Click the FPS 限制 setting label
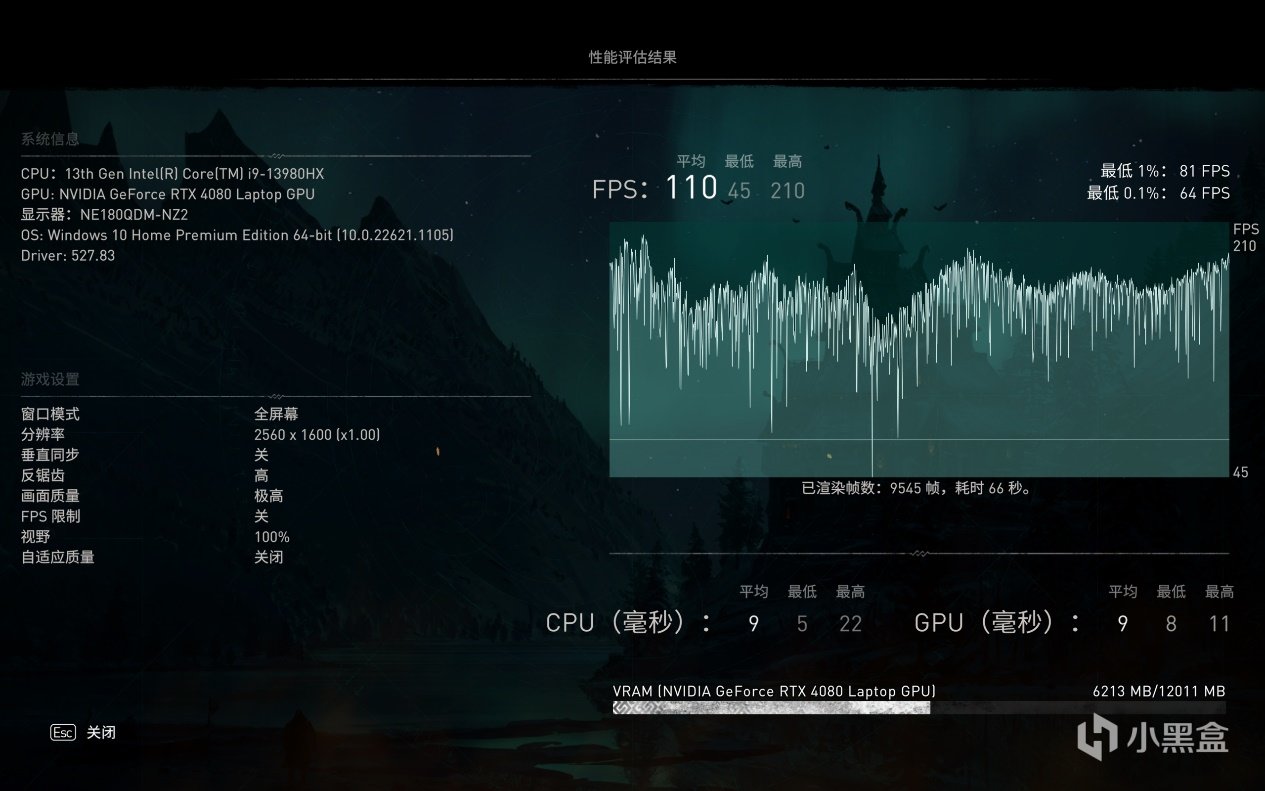The width and height of the screenshot is (1265, 791). 51,516
